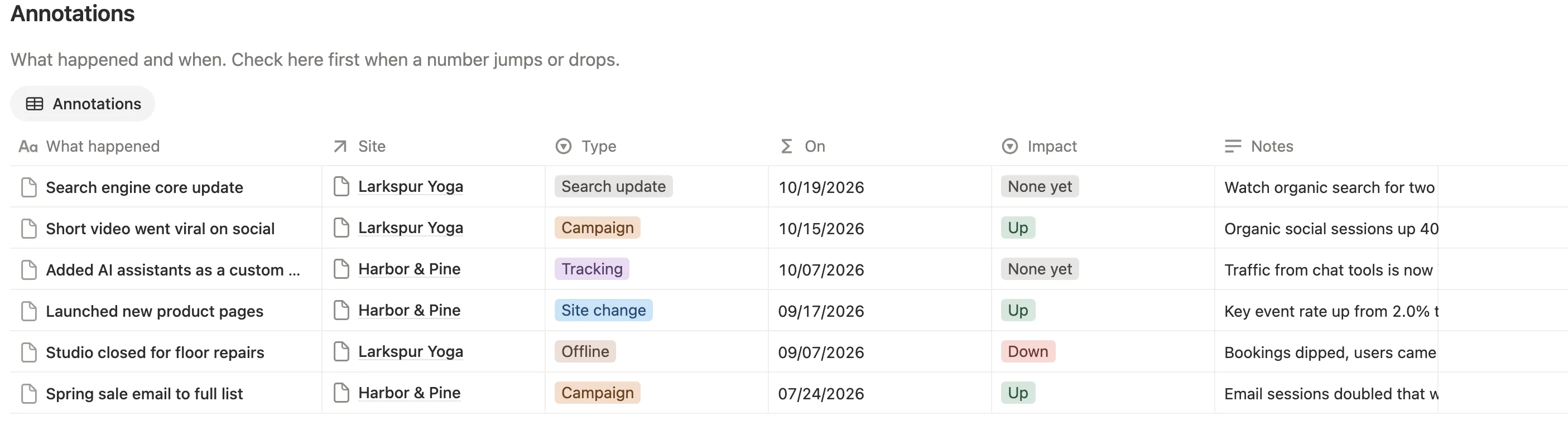
Task: Click page icon beside Added AI assistants row
Action: coord(28,270)
